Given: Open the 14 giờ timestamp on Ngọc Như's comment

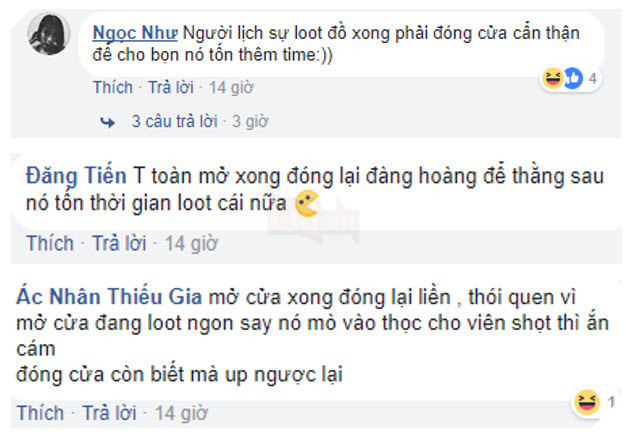Looking at the screenshot, I should [x=231, y=87].
